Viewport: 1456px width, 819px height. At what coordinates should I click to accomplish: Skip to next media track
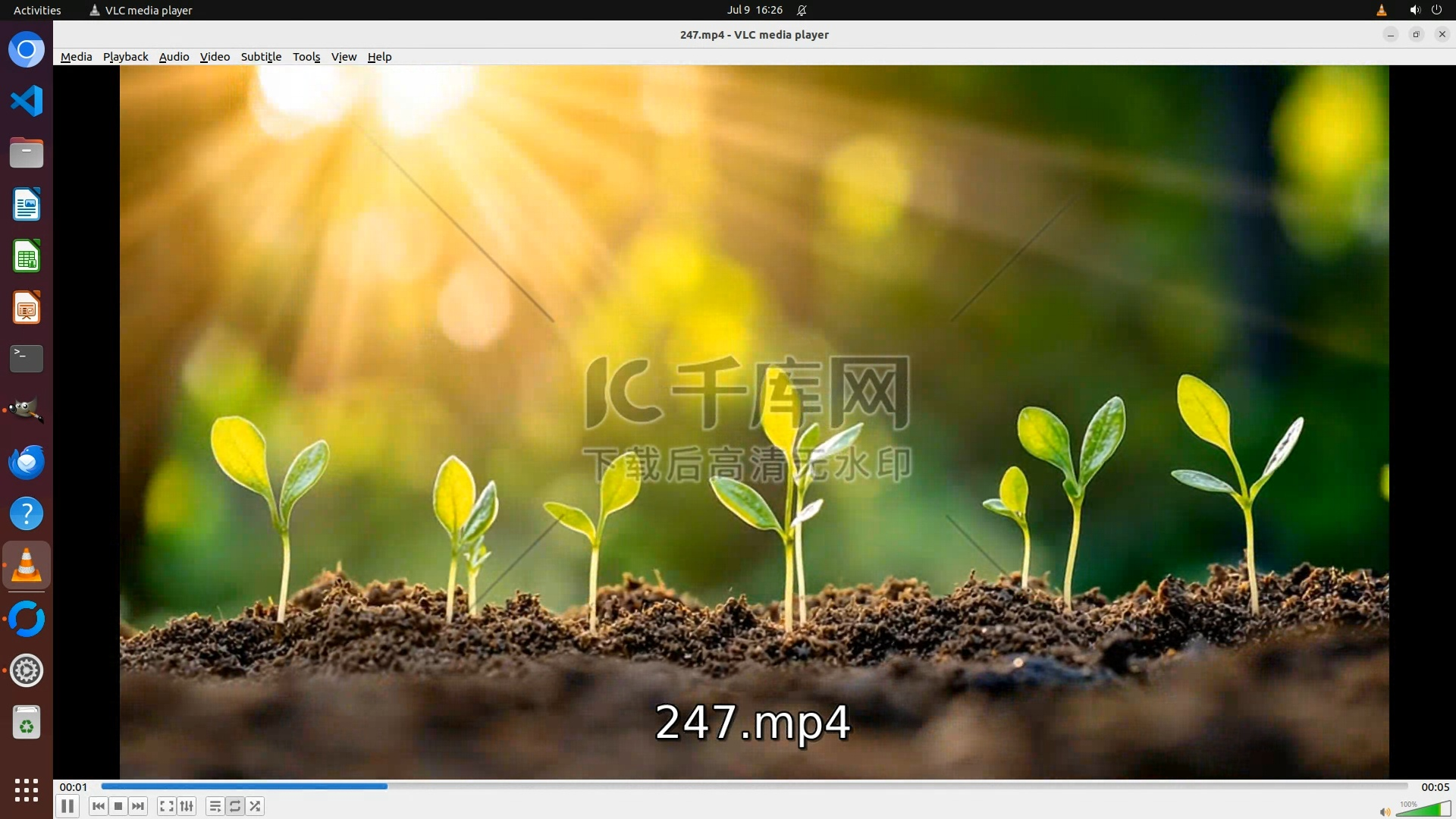138,806
